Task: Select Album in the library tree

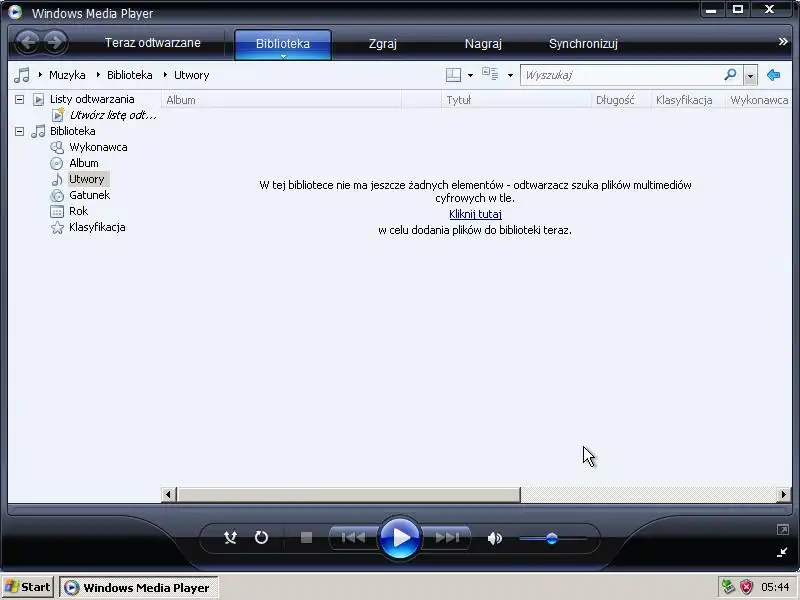Action: [x=84, y=163]
